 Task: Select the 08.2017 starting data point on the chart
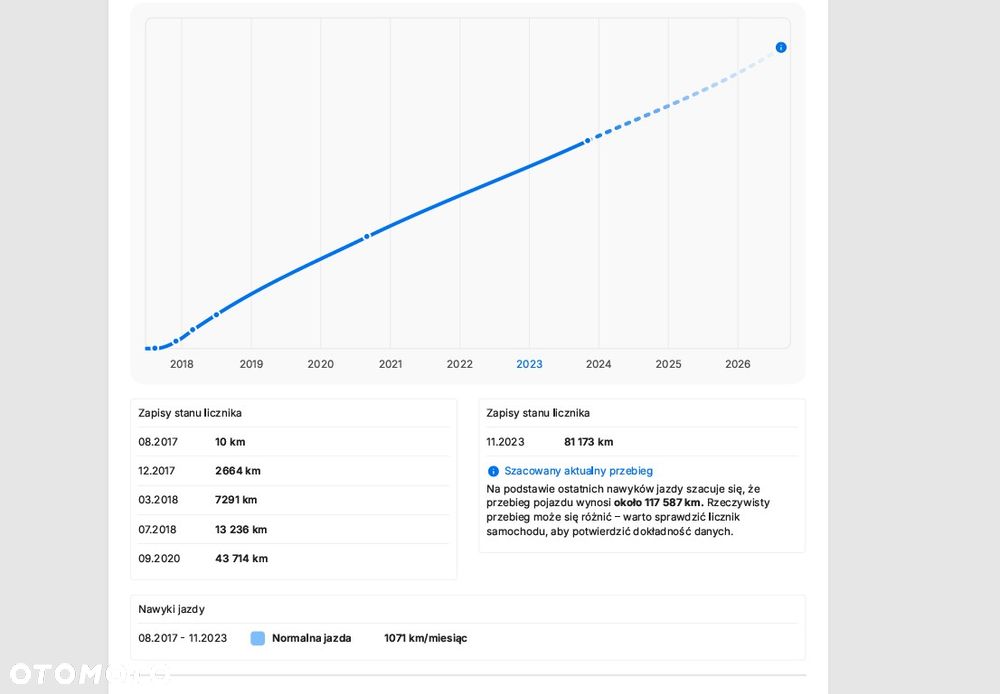pyautogui.click(x=154, y=348)
